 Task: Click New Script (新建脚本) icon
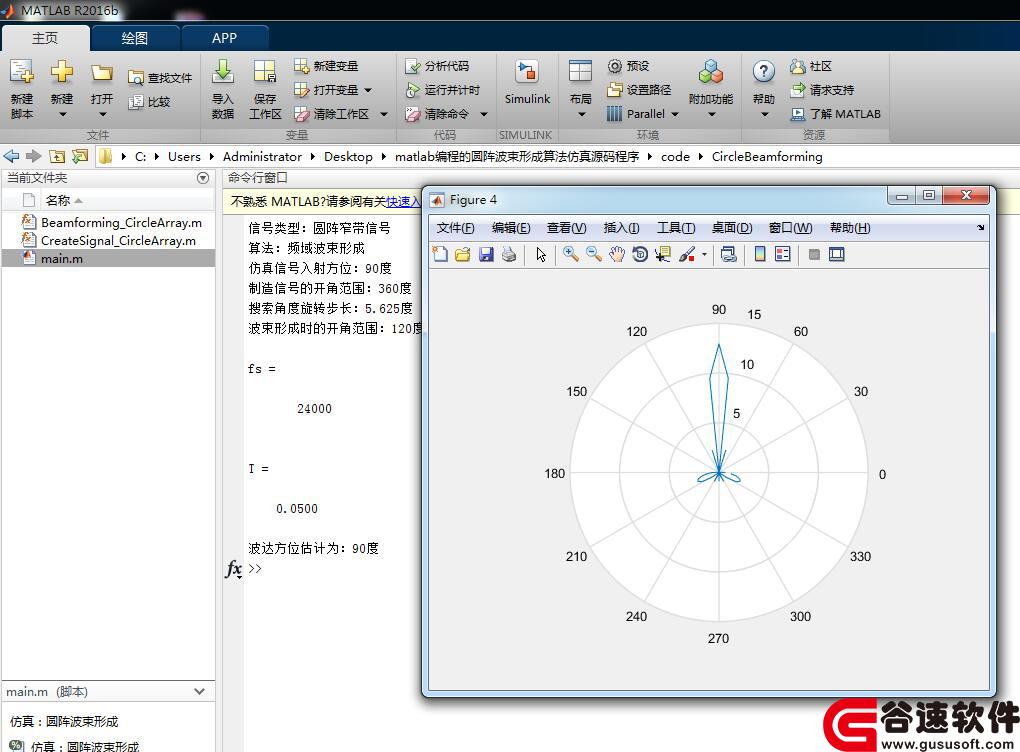click(x=21, y=72)
